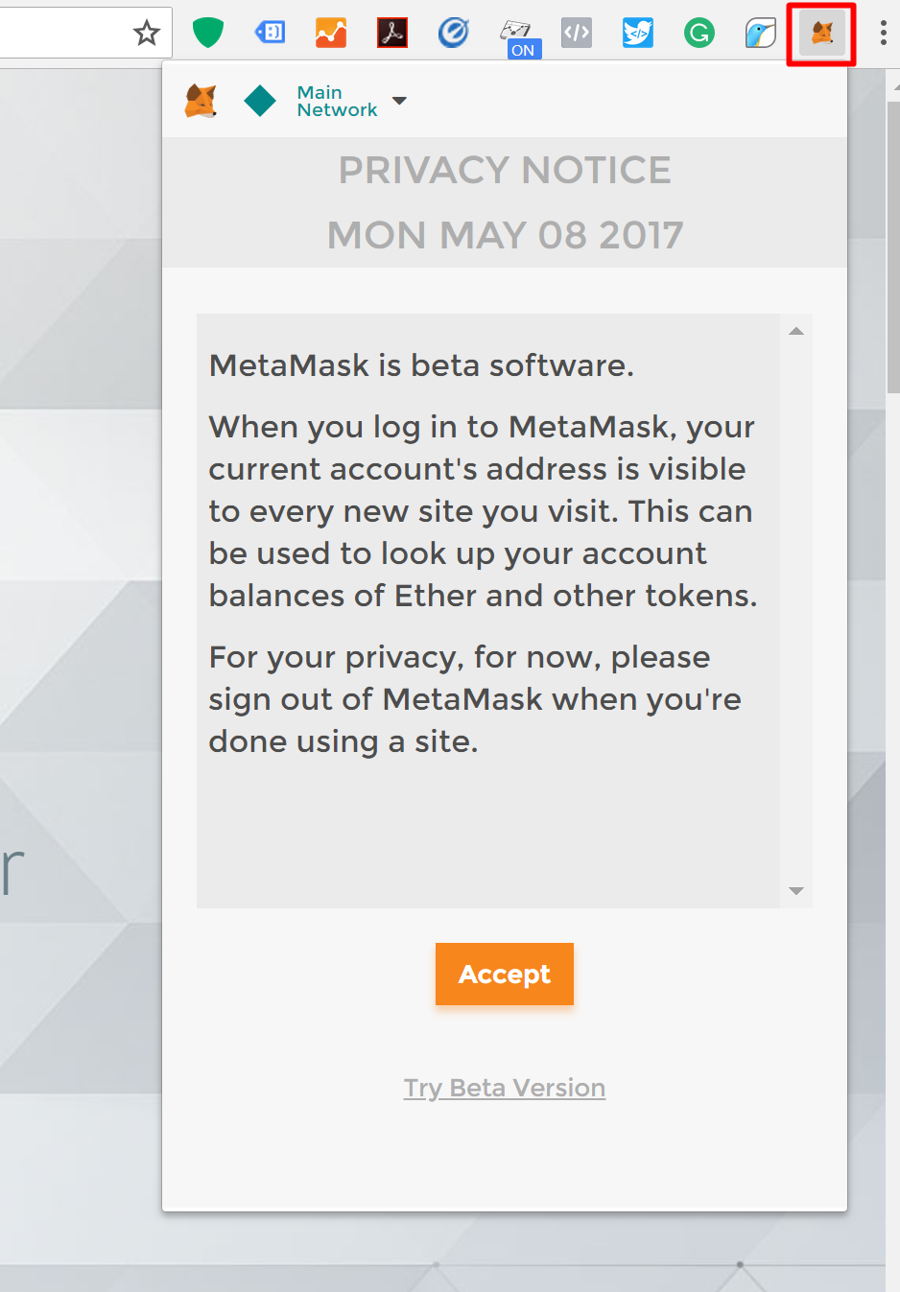Open the Chrome three-dot menu
Image resolution: width=900 pixels, height=1292 pixels.
tap(882, 33)
